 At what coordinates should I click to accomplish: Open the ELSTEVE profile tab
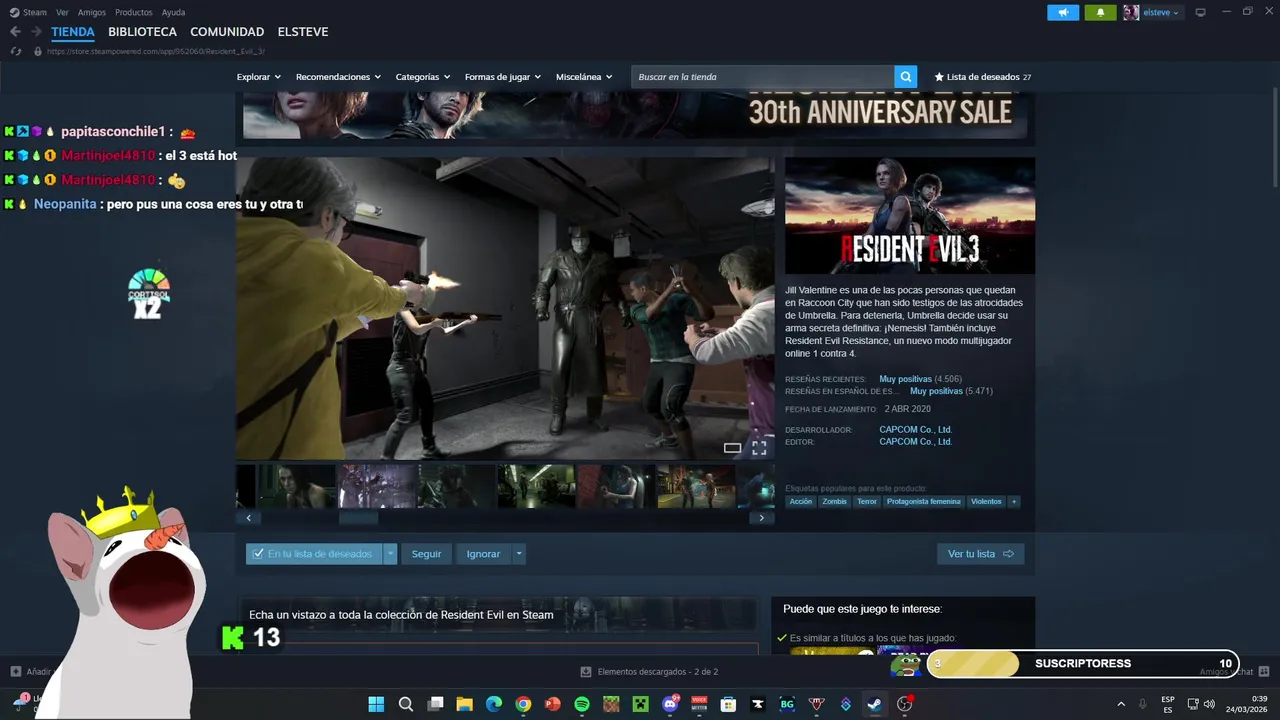[x=302, y=32]
